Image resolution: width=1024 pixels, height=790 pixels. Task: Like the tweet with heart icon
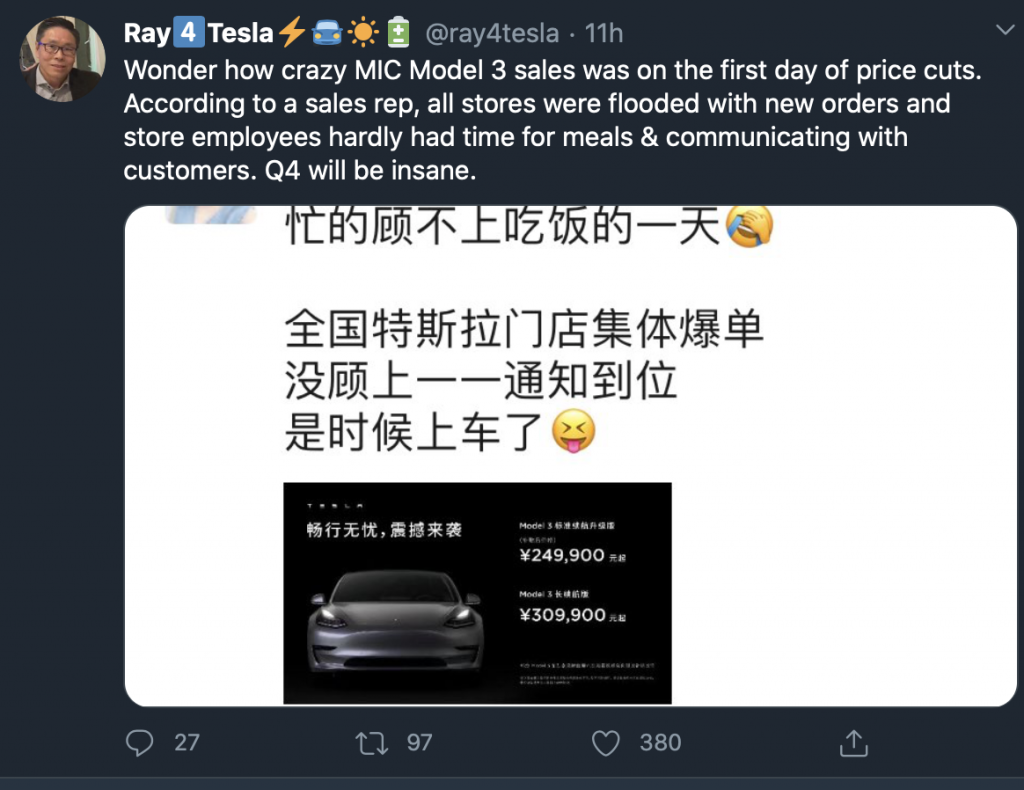pos(605,743)
